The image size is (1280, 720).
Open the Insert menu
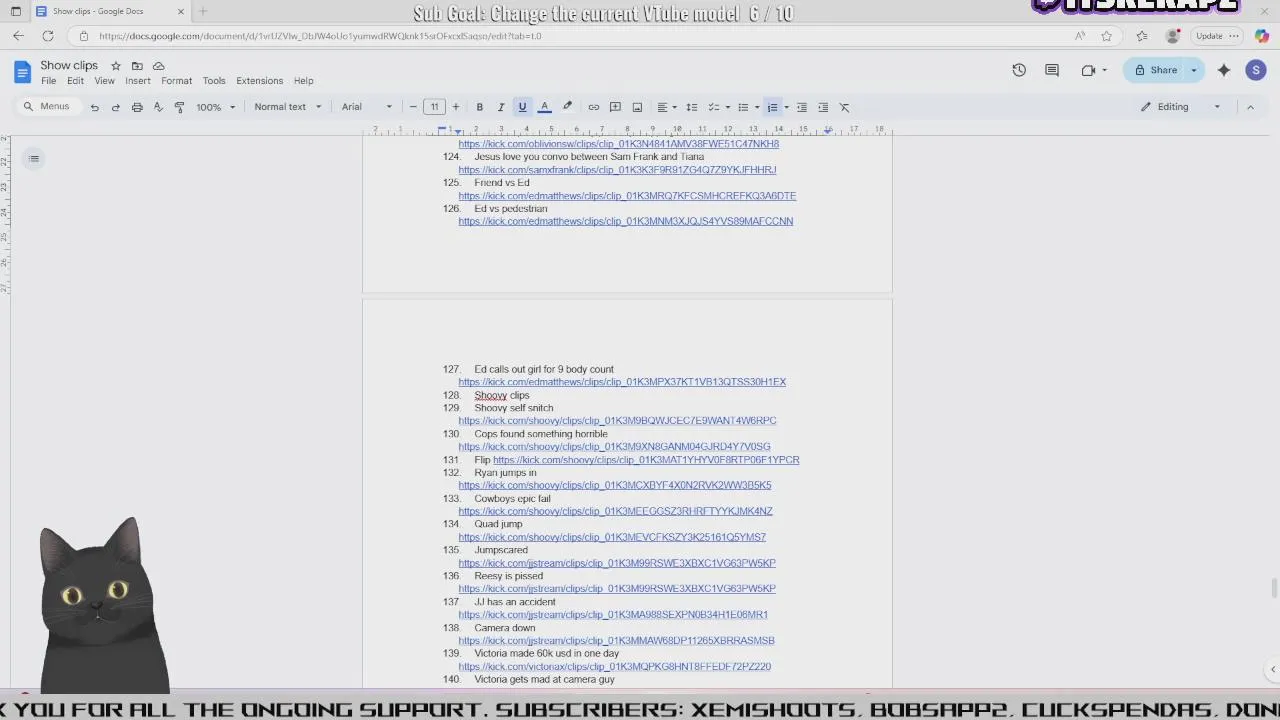(x=138, y=81)
